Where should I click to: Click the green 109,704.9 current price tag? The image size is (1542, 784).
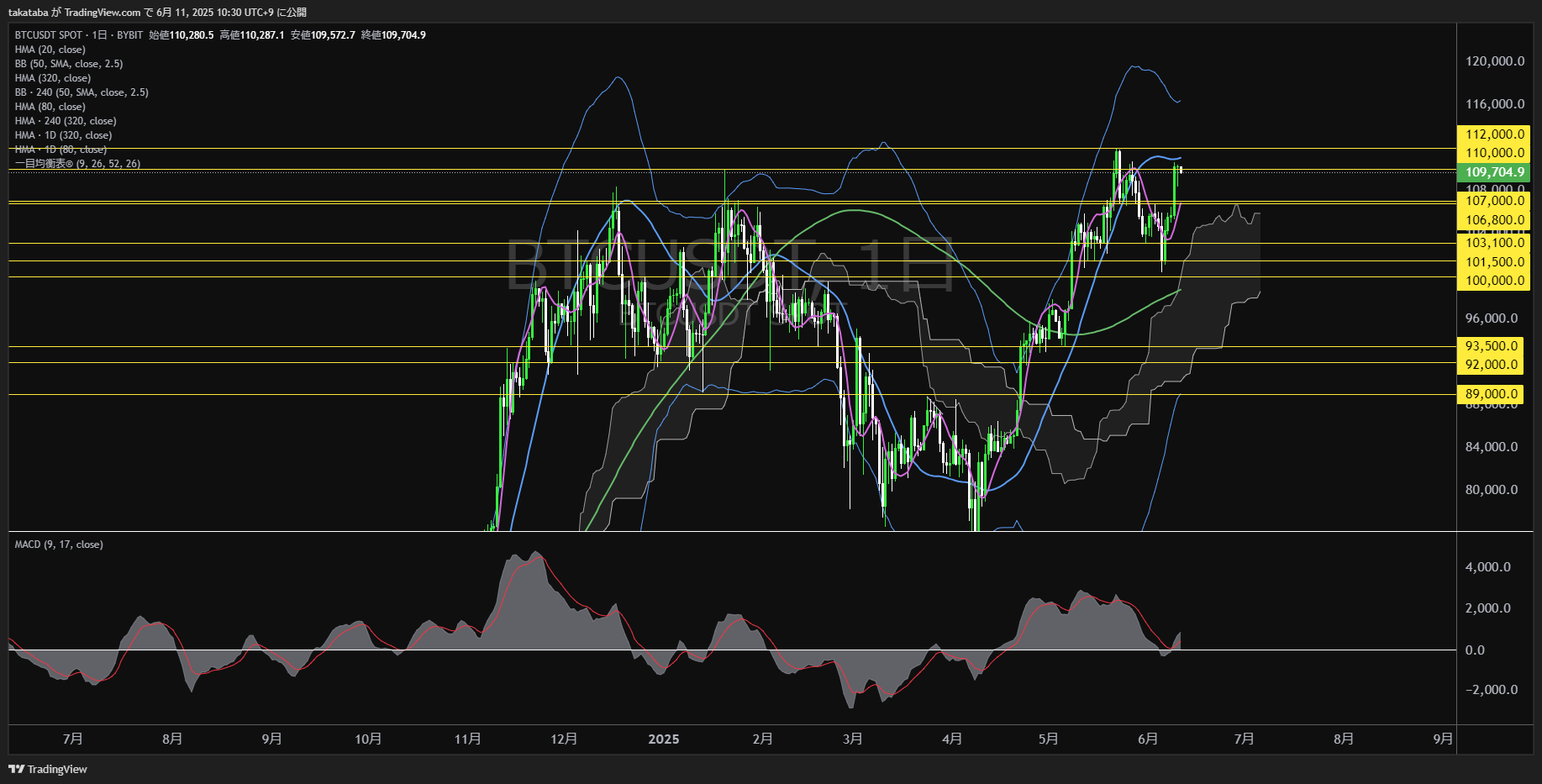(1493, 172)
